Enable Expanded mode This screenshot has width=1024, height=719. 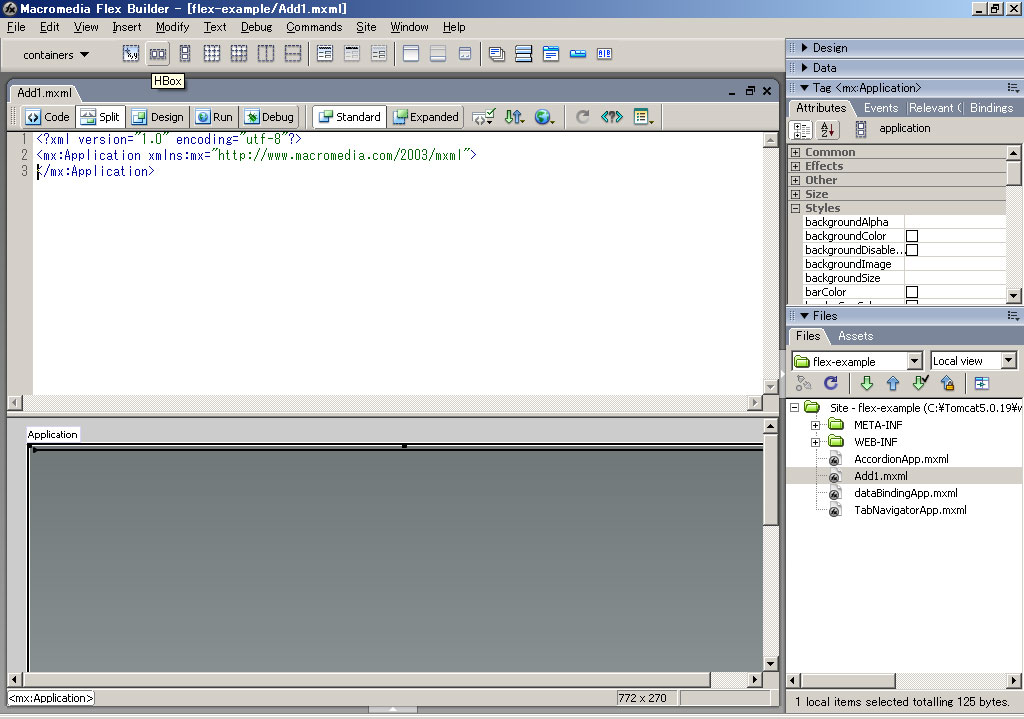[426, 117]
